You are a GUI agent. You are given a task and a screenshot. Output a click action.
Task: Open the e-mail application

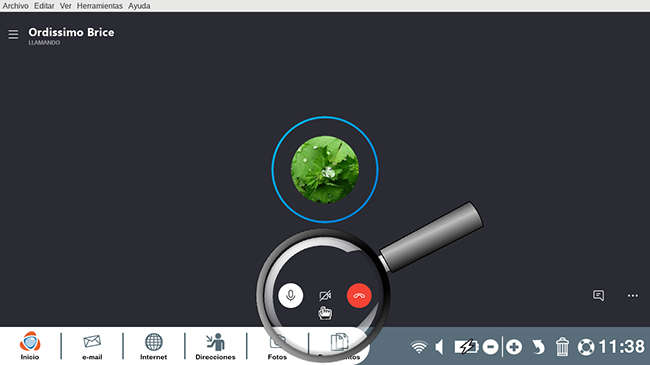pos(92,346)
